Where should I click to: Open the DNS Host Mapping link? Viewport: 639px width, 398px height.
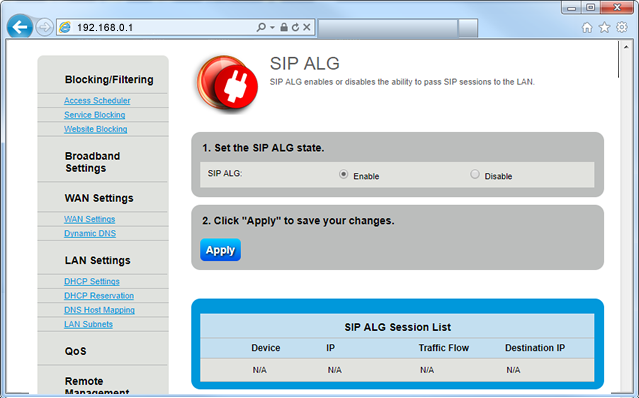click(x=99, y=310)
